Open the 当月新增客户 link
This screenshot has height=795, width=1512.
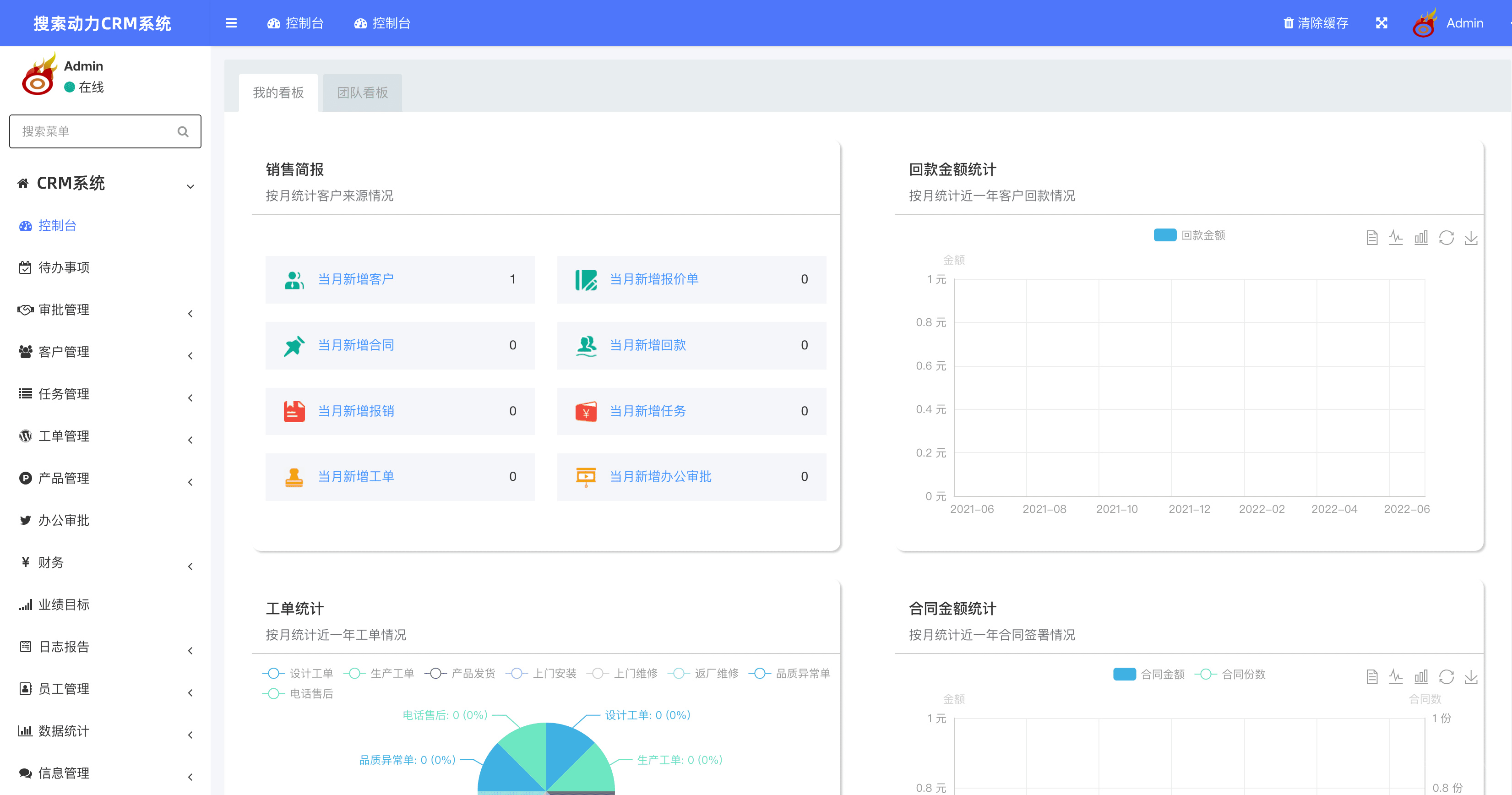point(356,279)
